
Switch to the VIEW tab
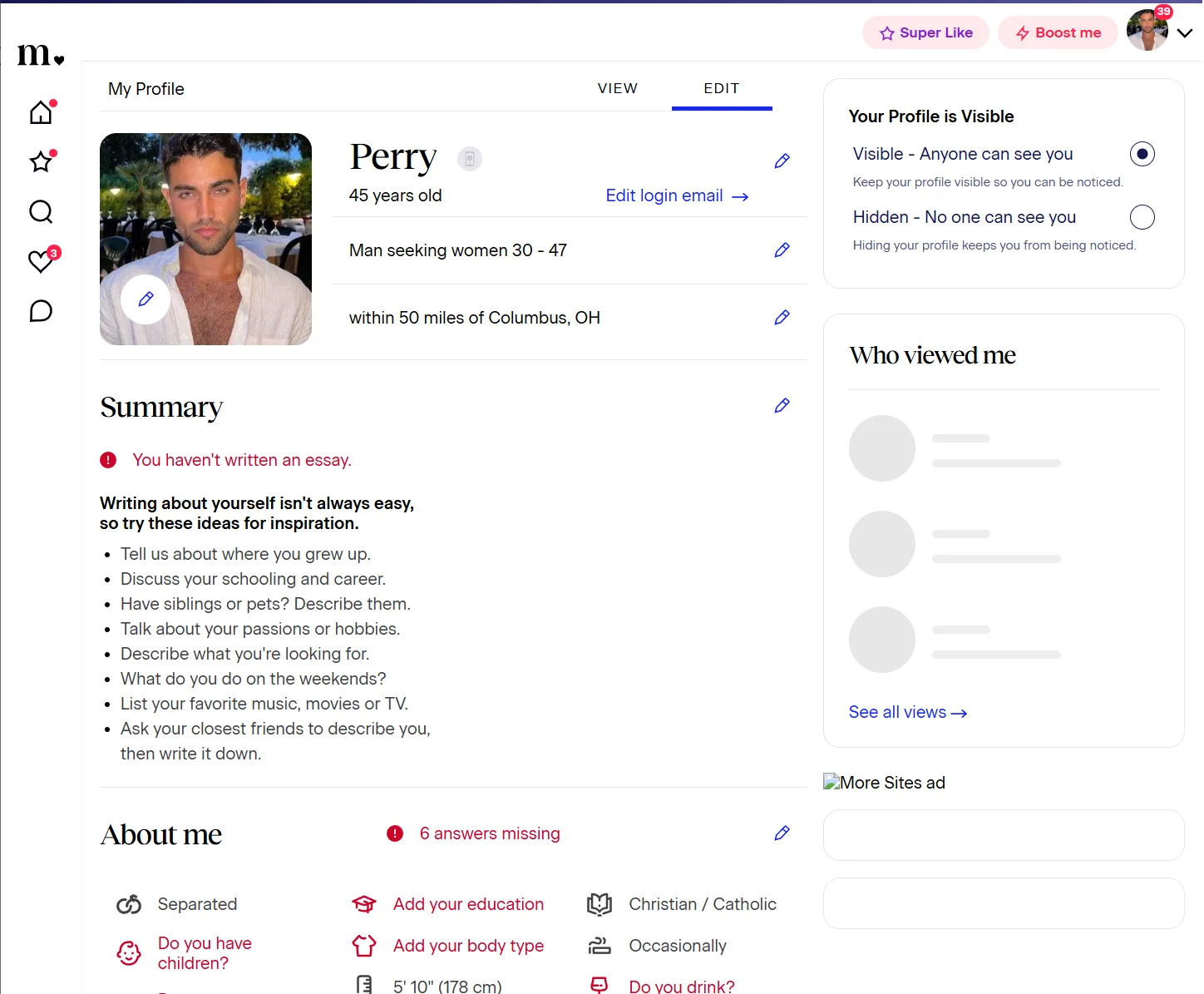point(618,88)
